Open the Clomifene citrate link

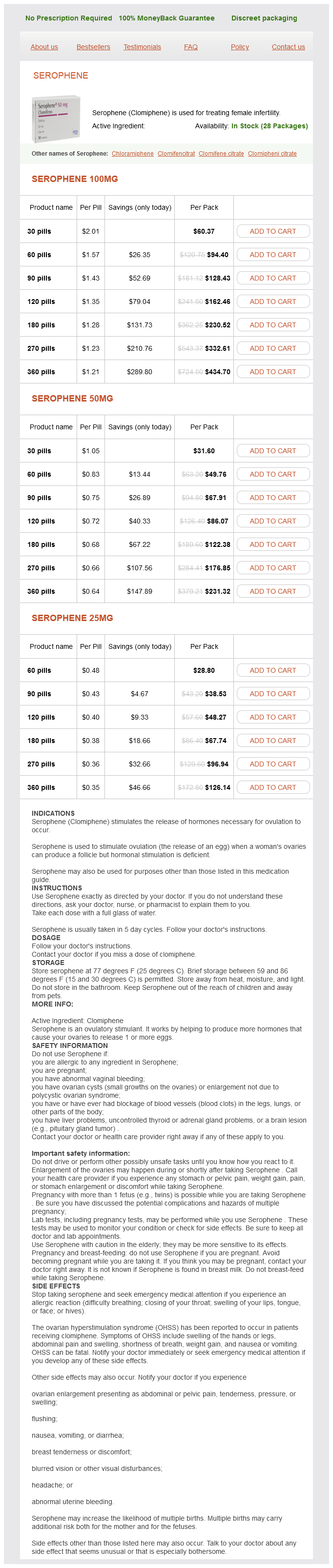point(221,153)
